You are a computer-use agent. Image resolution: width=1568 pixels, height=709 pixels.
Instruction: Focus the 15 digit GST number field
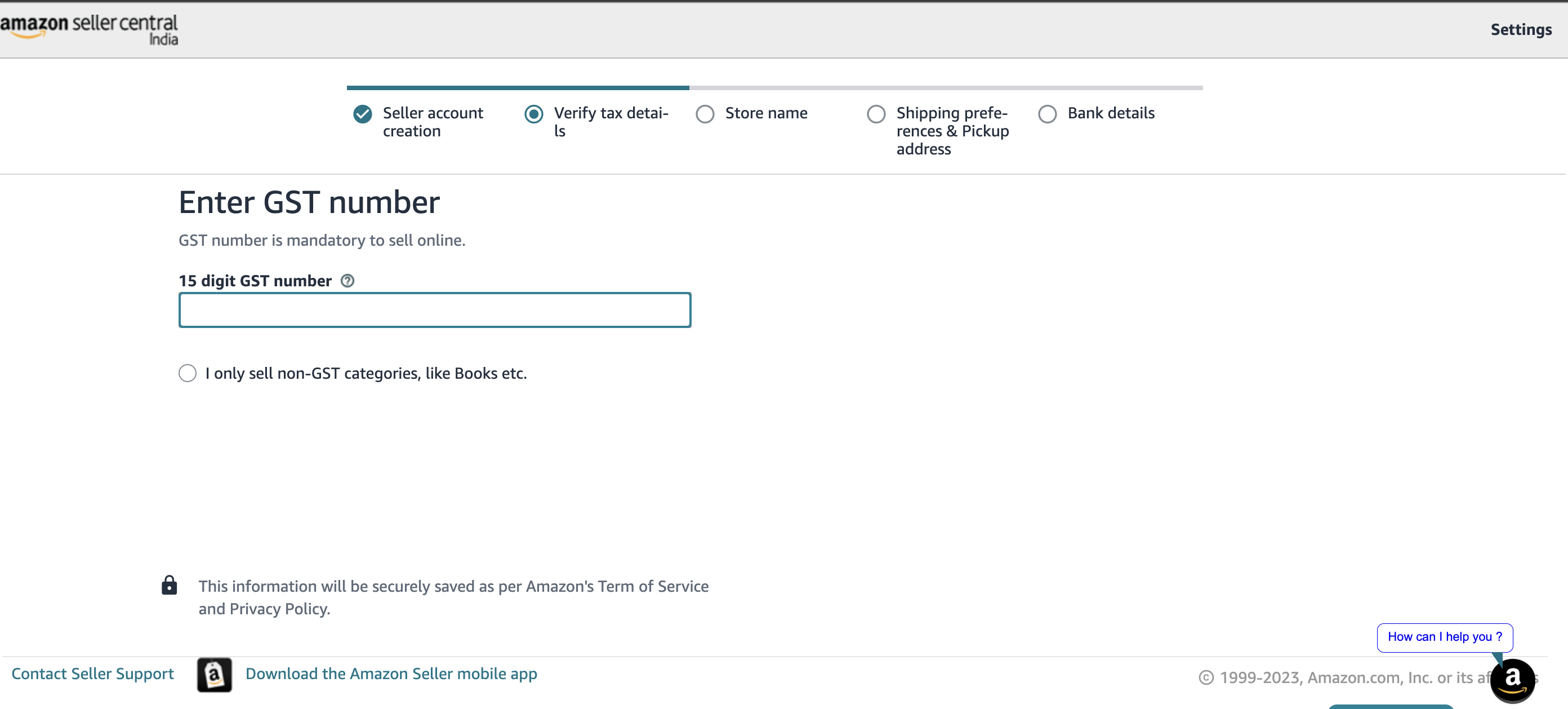435,310
